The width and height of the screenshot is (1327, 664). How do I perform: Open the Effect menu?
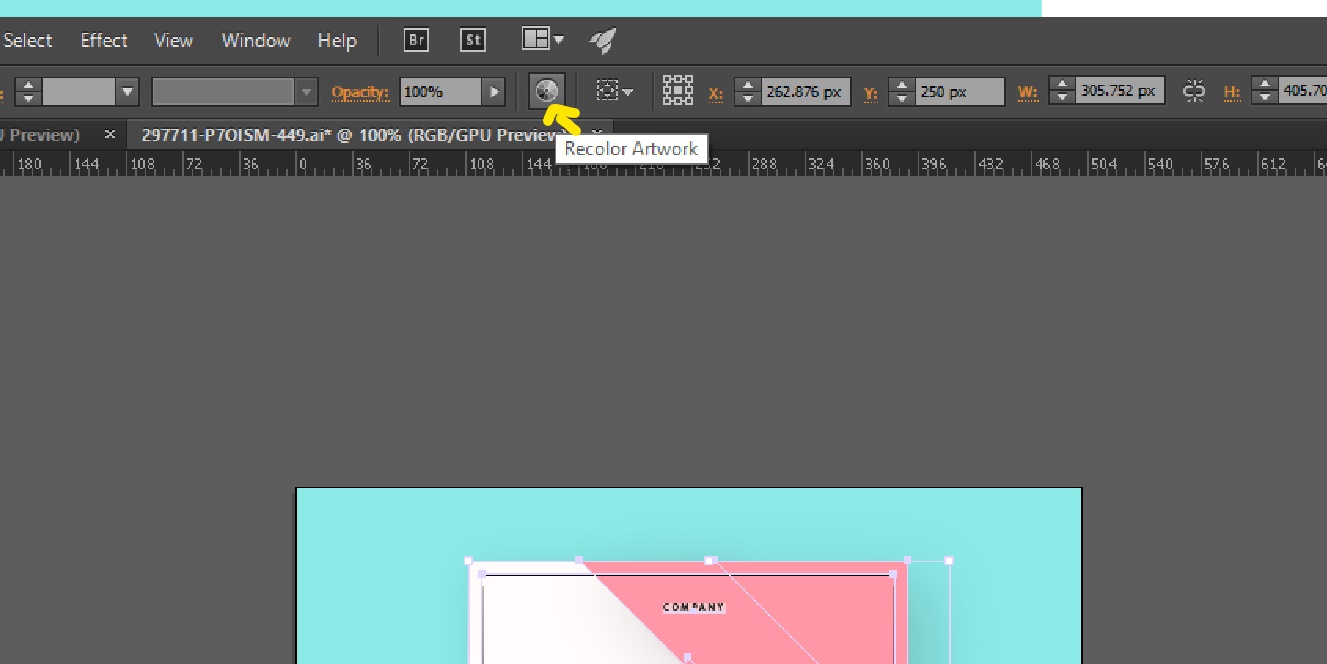pos(104,40)
